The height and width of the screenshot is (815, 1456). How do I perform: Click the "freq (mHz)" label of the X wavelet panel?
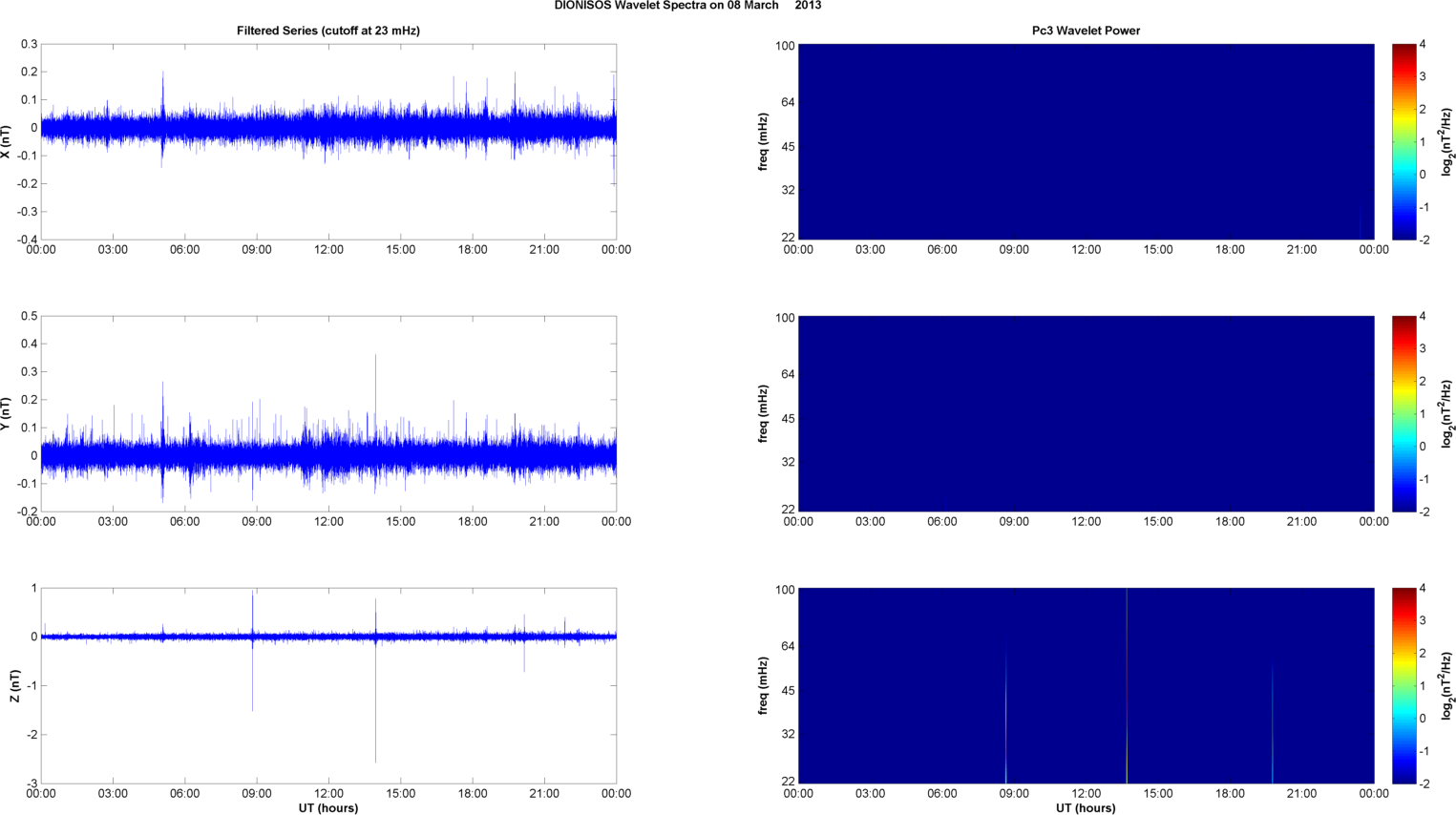[x=763, y=141]
